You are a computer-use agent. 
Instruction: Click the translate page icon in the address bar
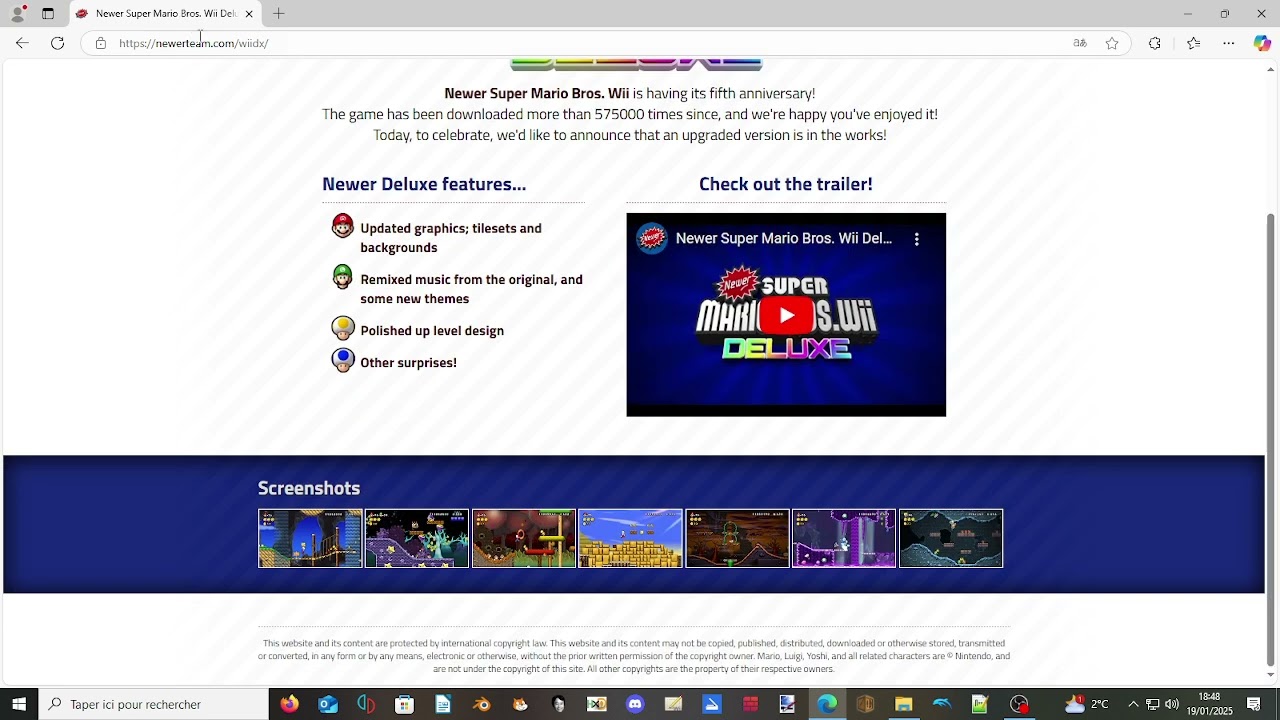pos(1080,43)
